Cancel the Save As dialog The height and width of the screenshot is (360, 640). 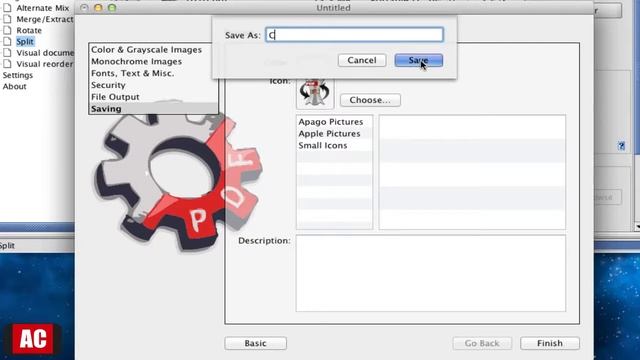[362, 60]
